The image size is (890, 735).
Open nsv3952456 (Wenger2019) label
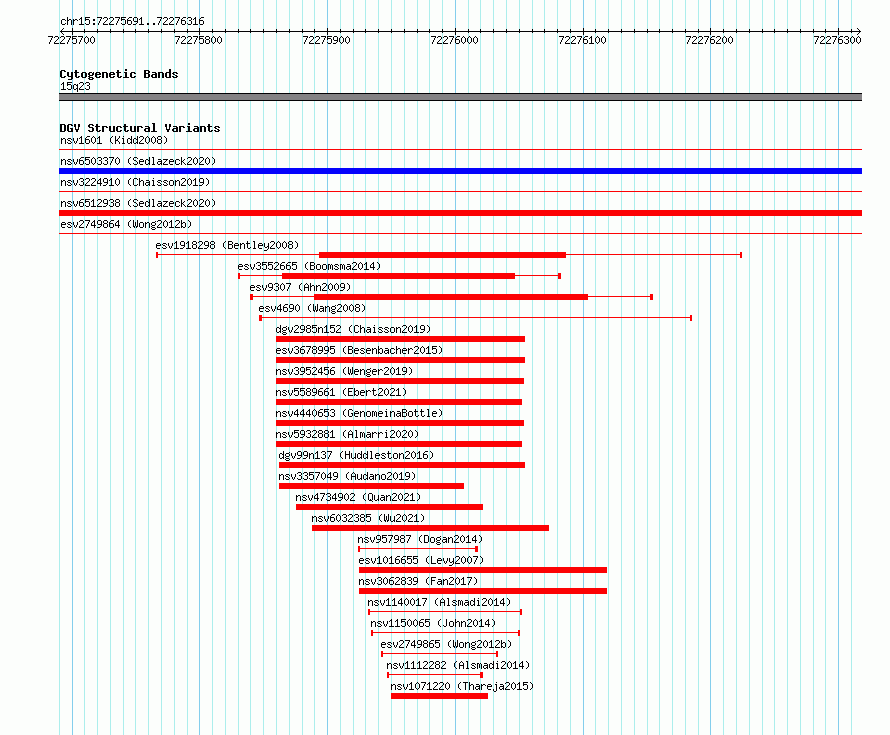point(344,371)
